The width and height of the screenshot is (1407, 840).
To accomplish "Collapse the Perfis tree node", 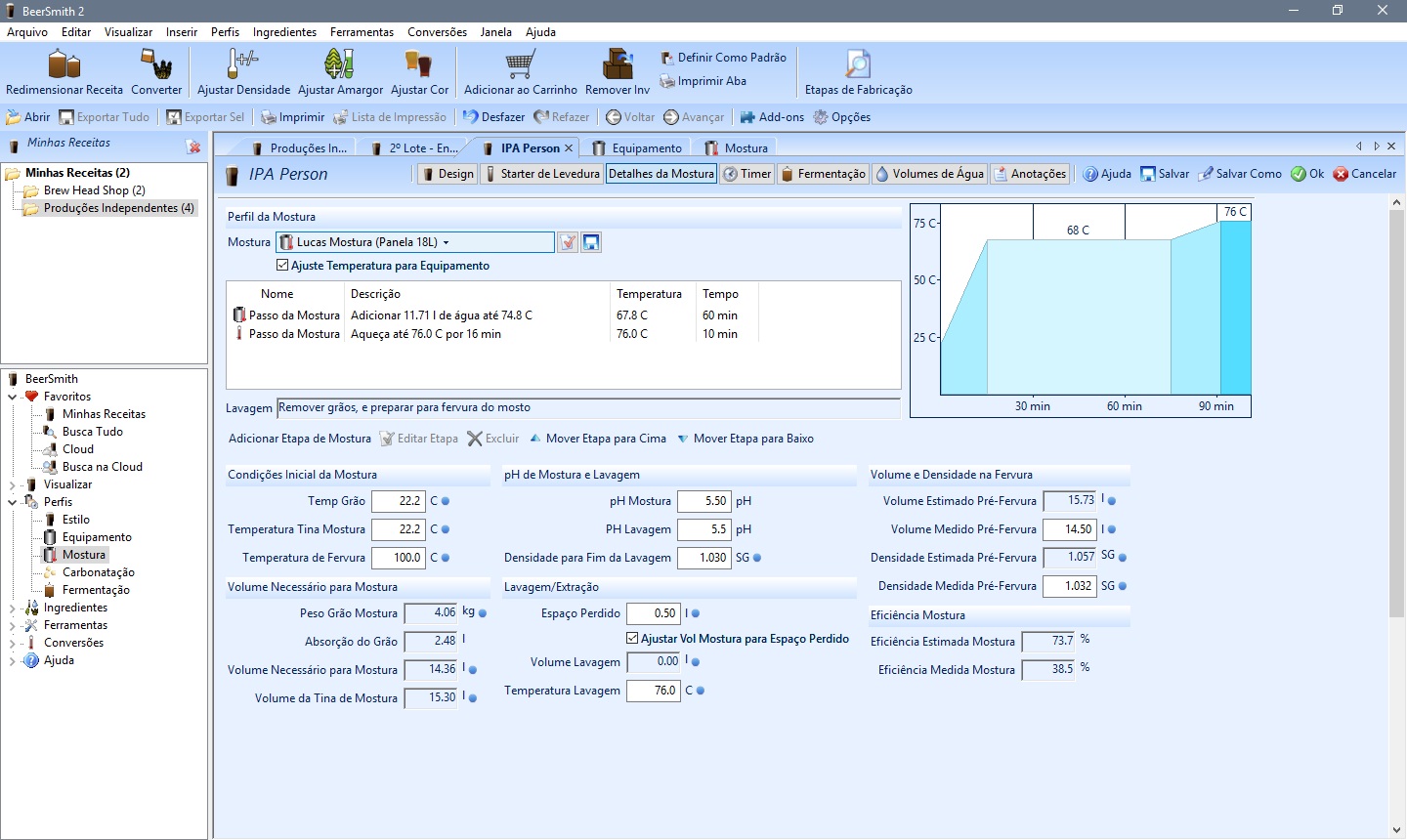I will click(x=13, y=502).
